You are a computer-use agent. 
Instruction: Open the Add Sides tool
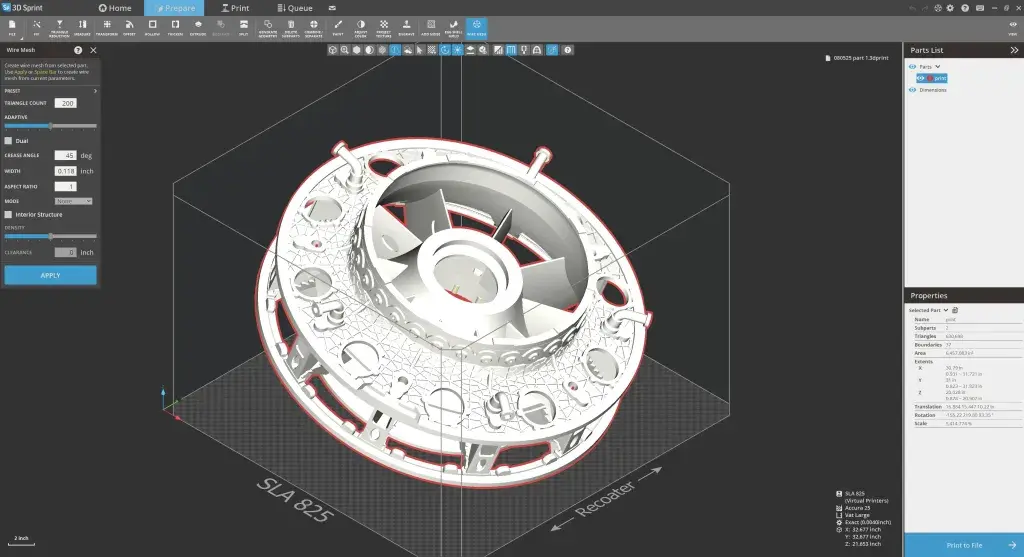[430, 27]
